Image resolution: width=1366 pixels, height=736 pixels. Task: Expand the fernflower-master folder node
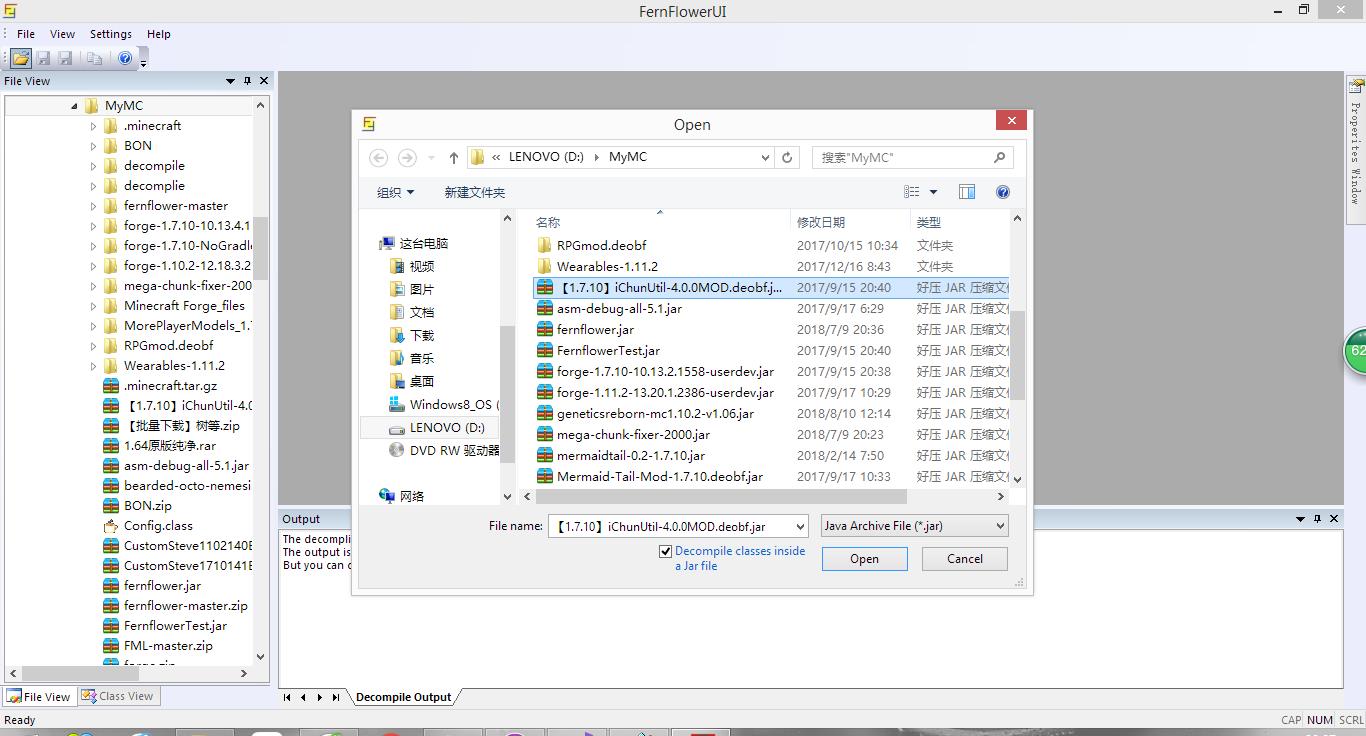94,206
